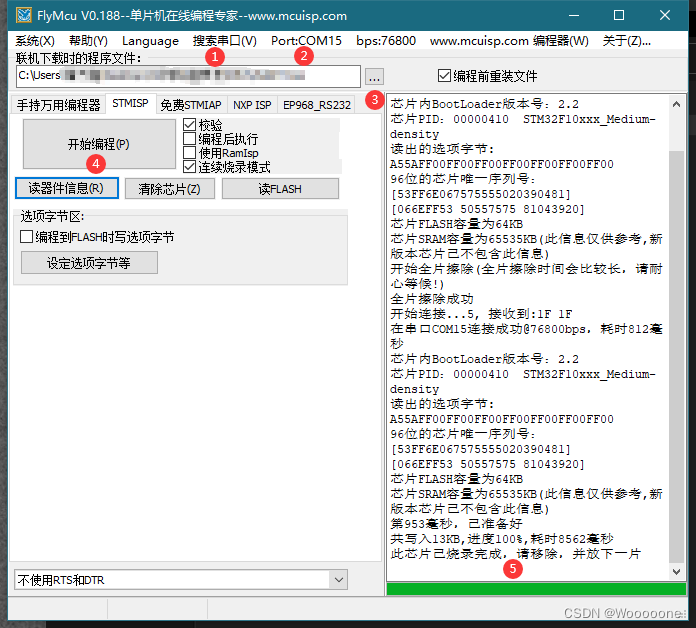
Task: Click first 芯片FLASH容量为64KB log line
Action: coord(456,224)
